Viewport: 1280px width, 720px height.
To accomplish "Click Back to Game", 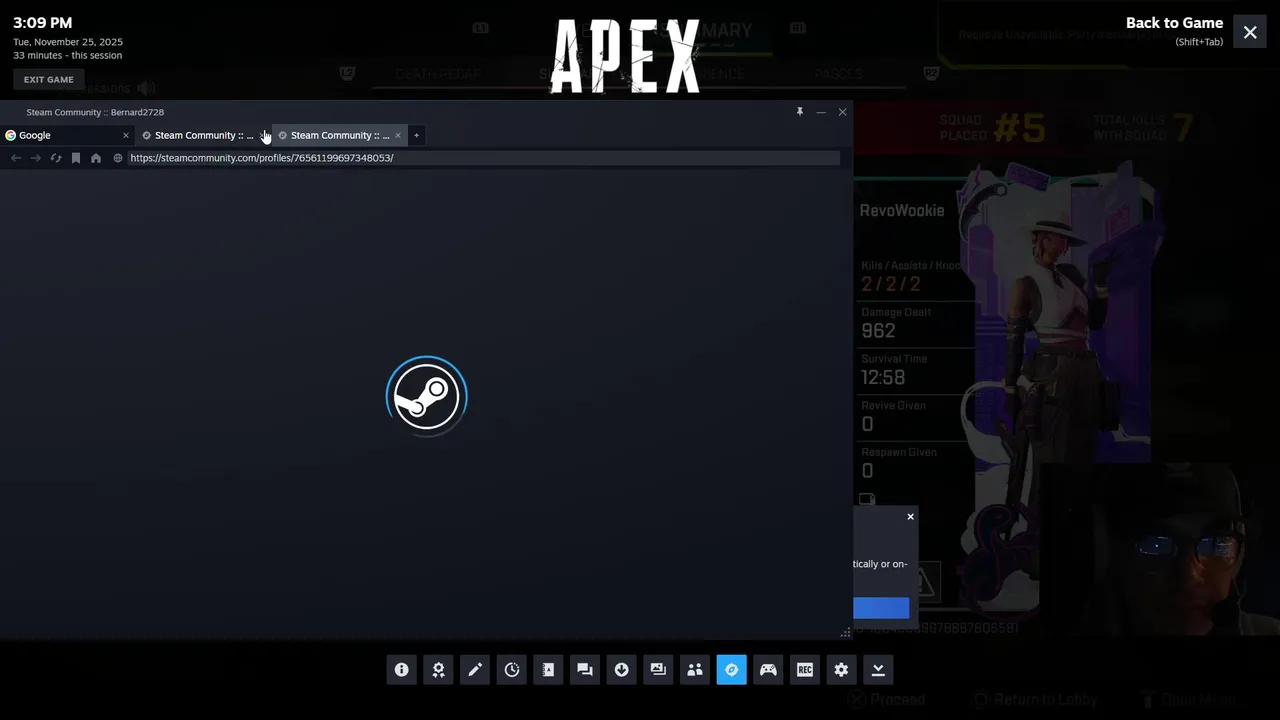I will tap(1174, 23).
